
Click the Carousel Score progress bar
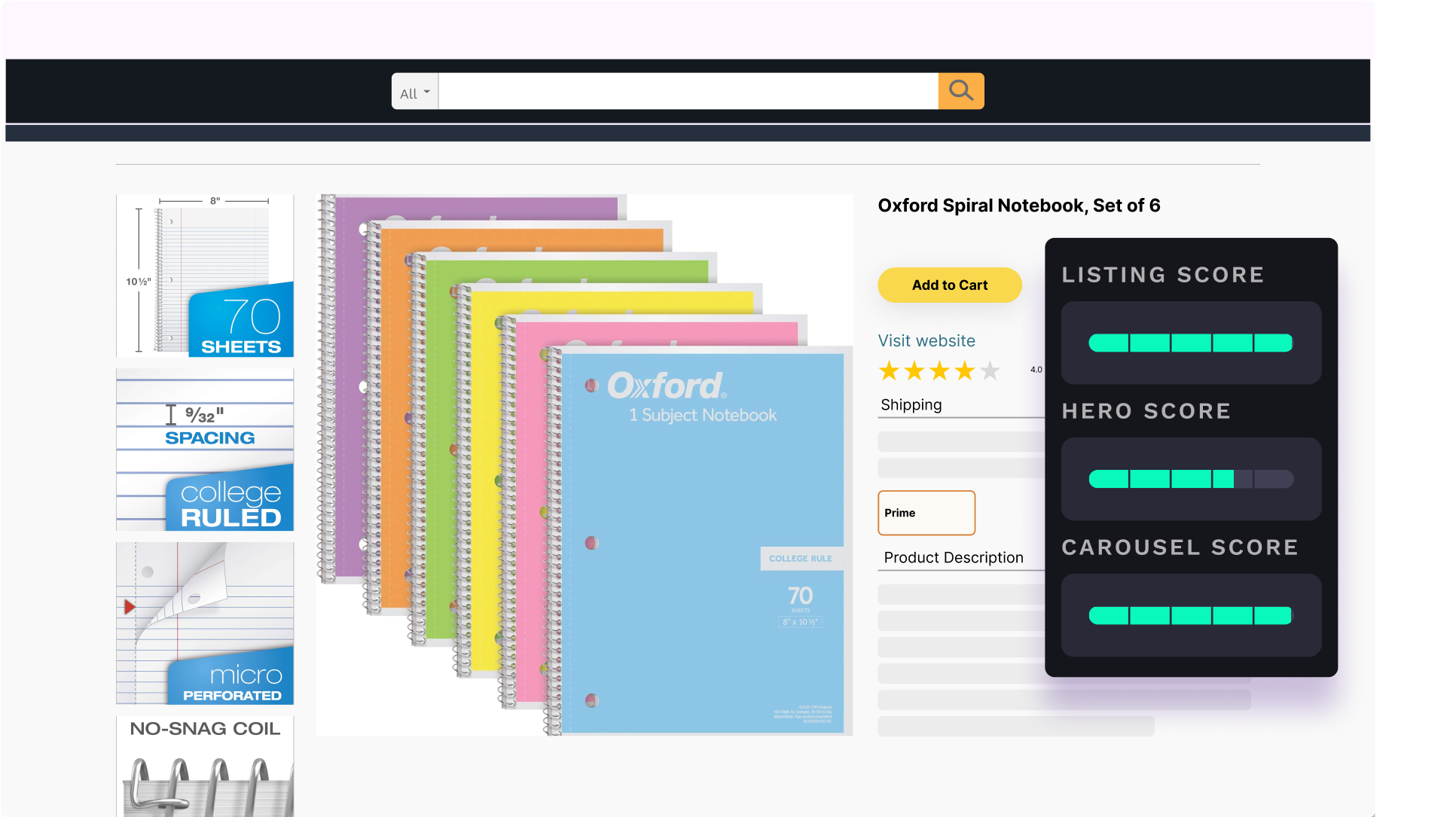[1190, 616]
